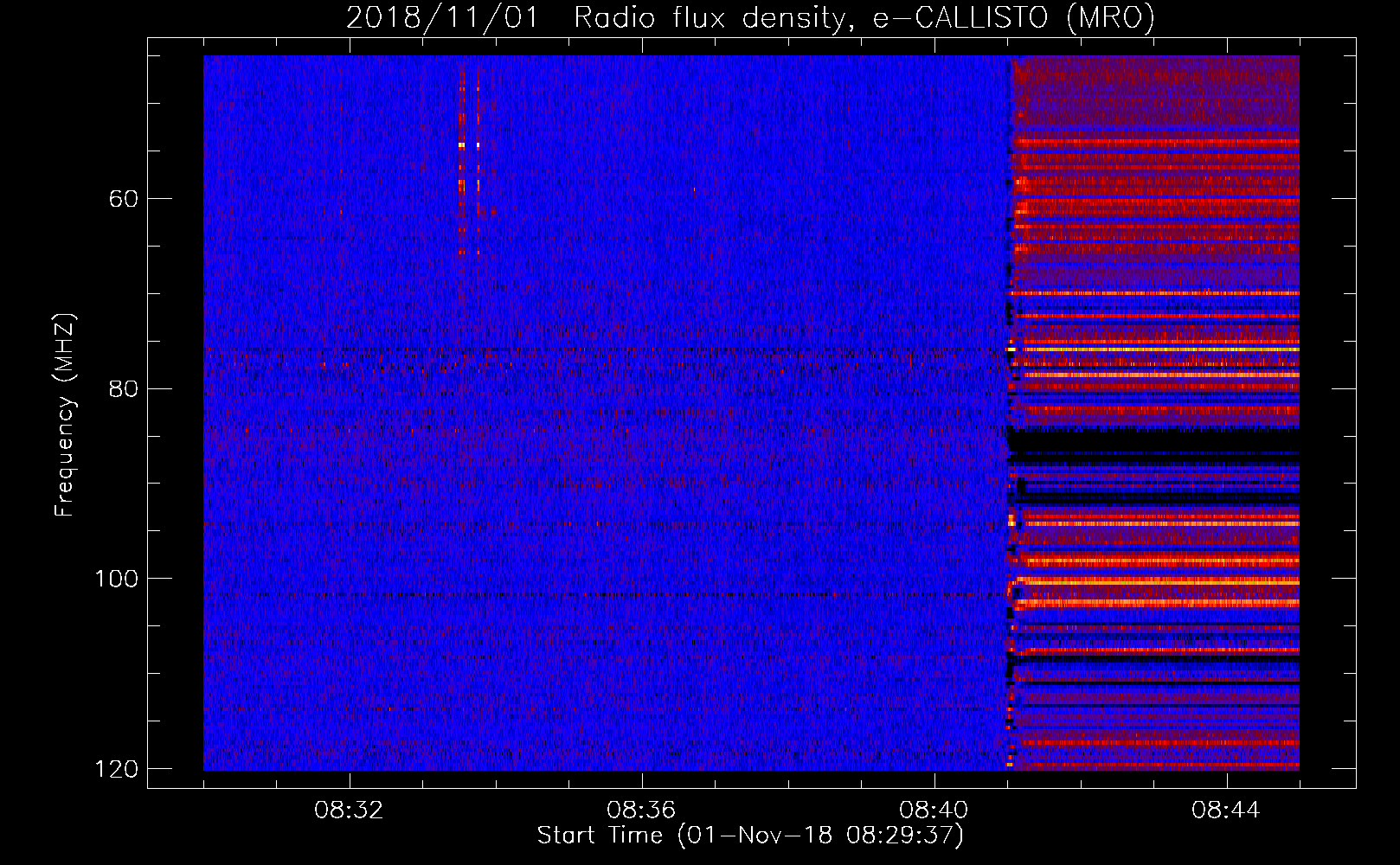The width and height of the screenshot is (1400, 865).
Task: Click the 08:36 time tick label
Action: [641, 811]
